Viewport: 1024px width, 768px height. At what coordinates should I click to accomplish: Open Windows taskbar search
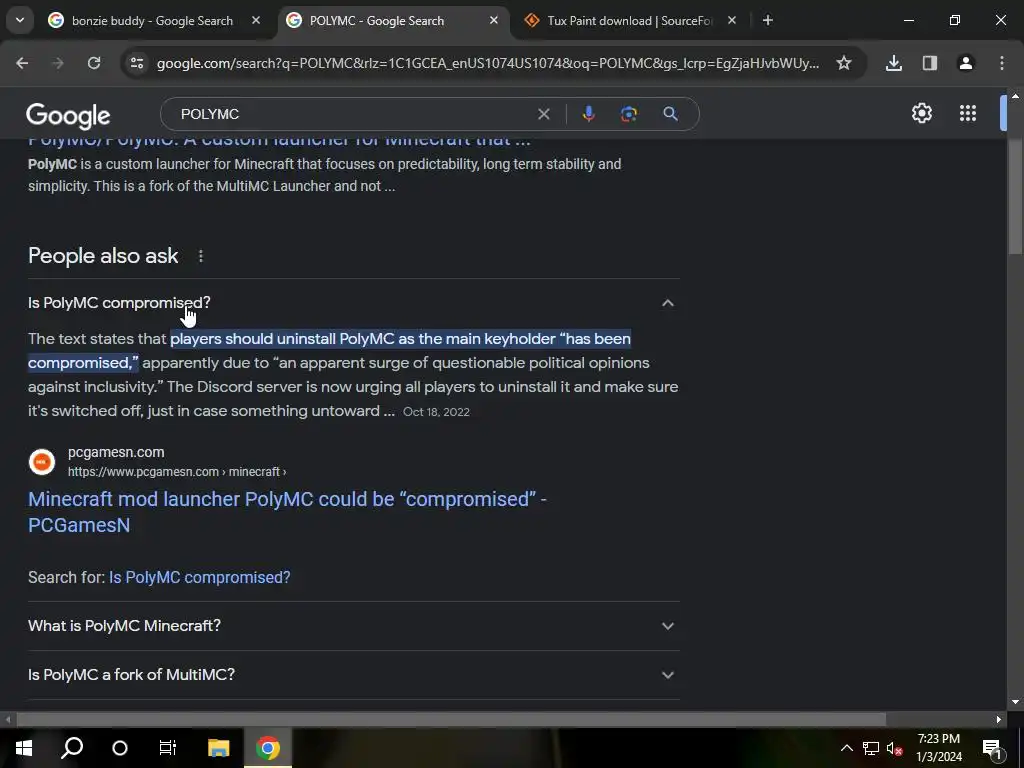click(72, 748)
